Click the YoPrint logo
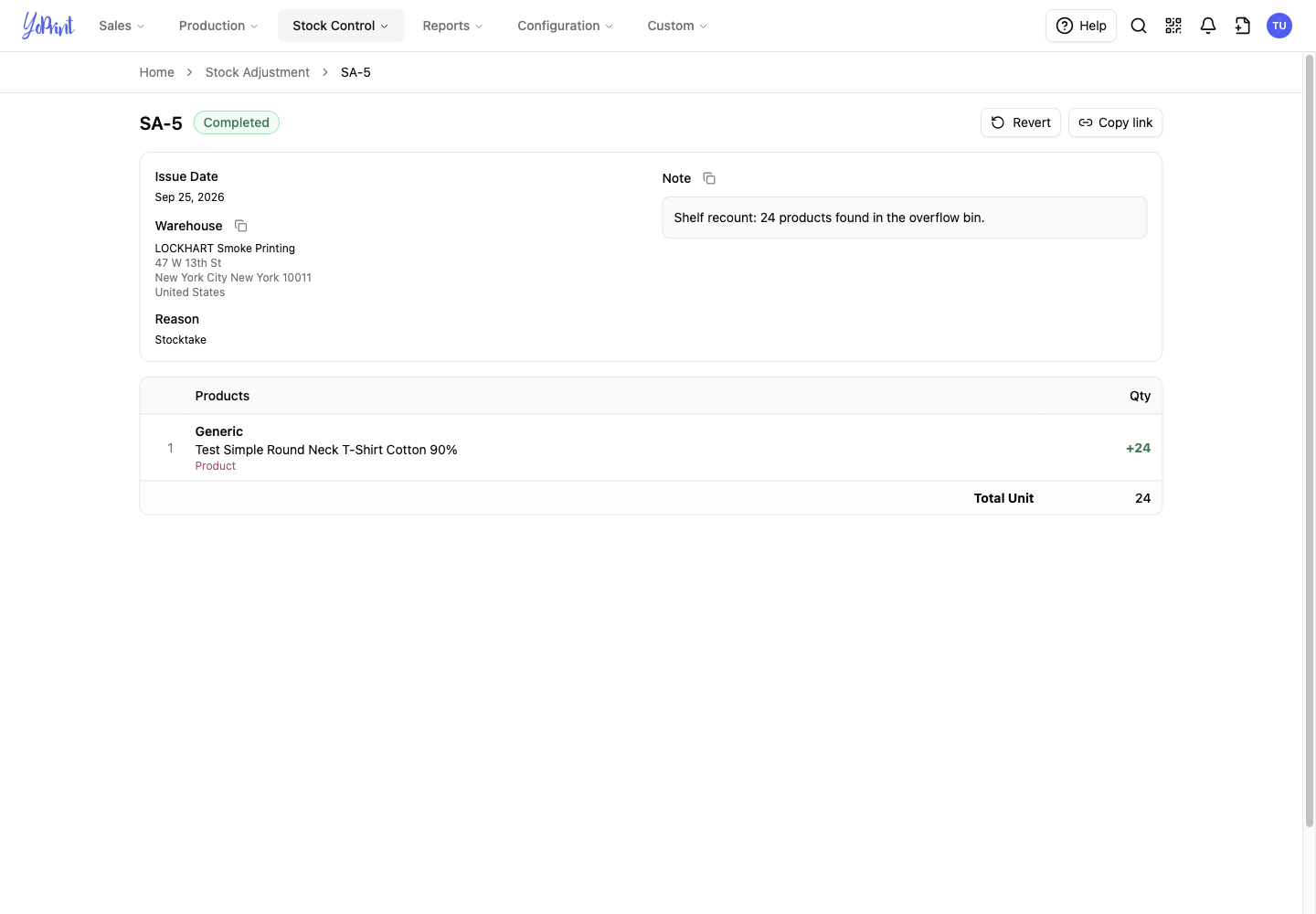The image size is (1316, 914). click(x=48, y=26)
